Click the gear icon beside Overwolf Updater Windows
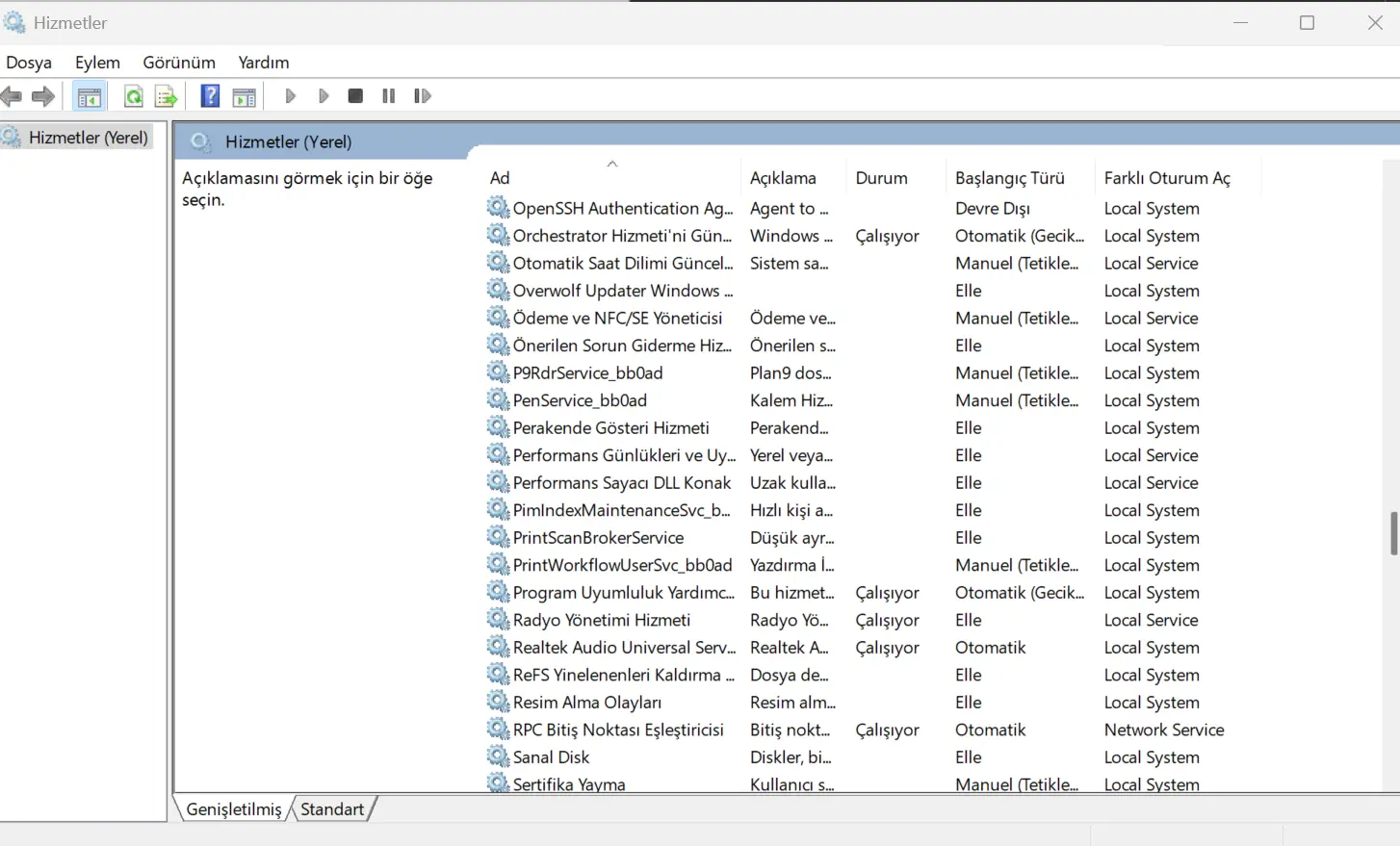The height and width of the screenshot is (846, 1400). (x=498, y=291)
